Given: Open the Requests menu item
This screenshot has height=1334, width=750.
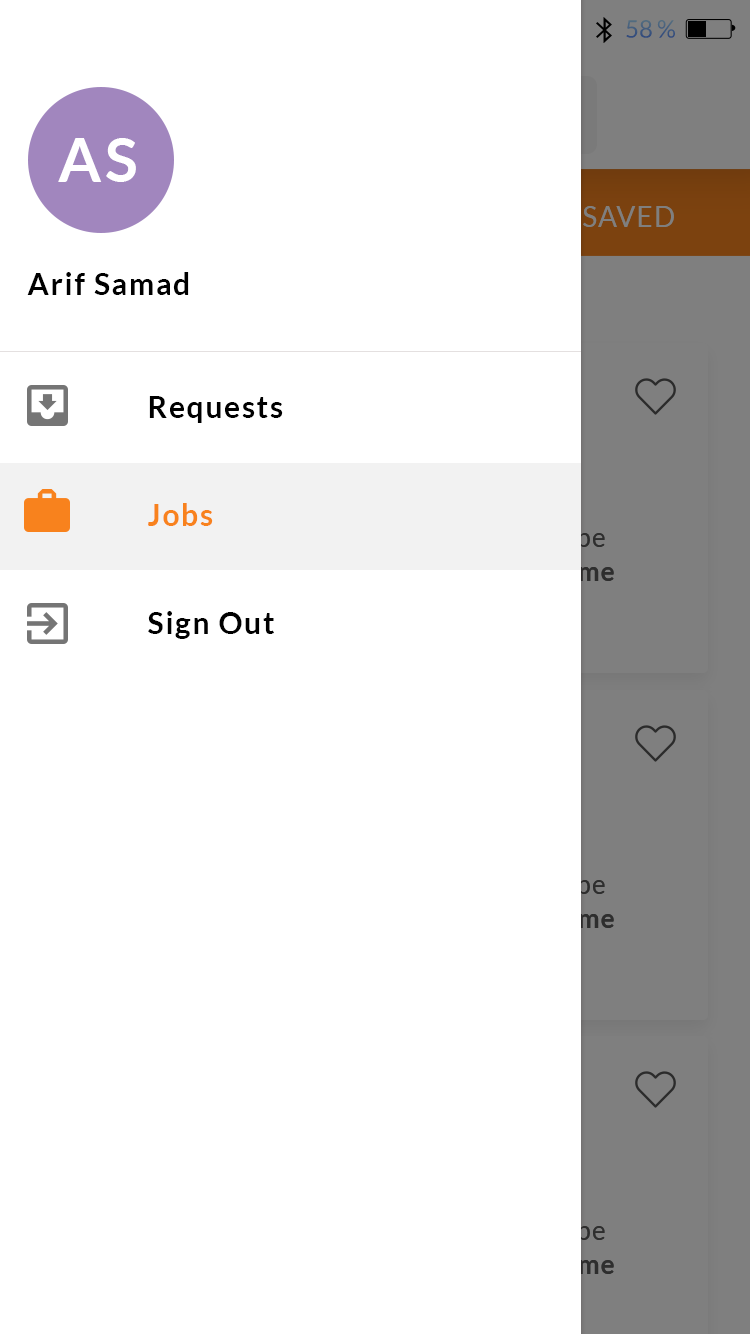Looking at the screenshot, I should tap(215, 407).
